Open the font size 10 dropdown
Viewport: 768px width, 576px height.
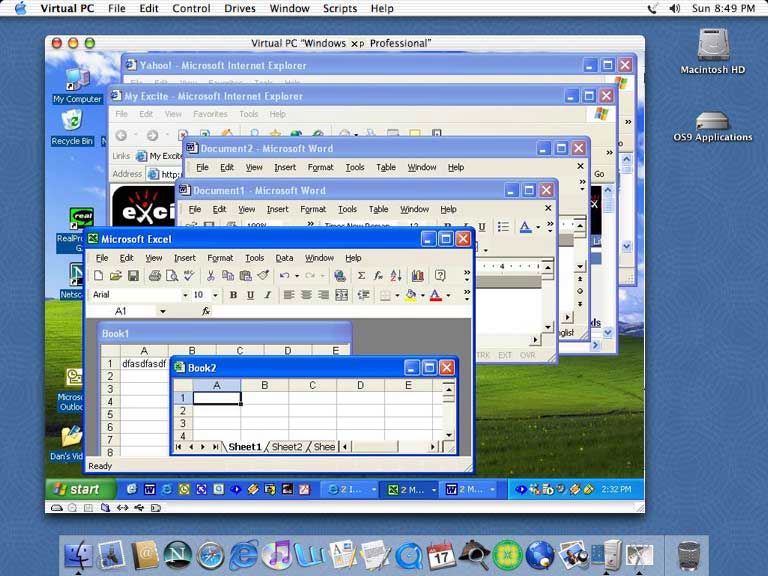(215, 295)
